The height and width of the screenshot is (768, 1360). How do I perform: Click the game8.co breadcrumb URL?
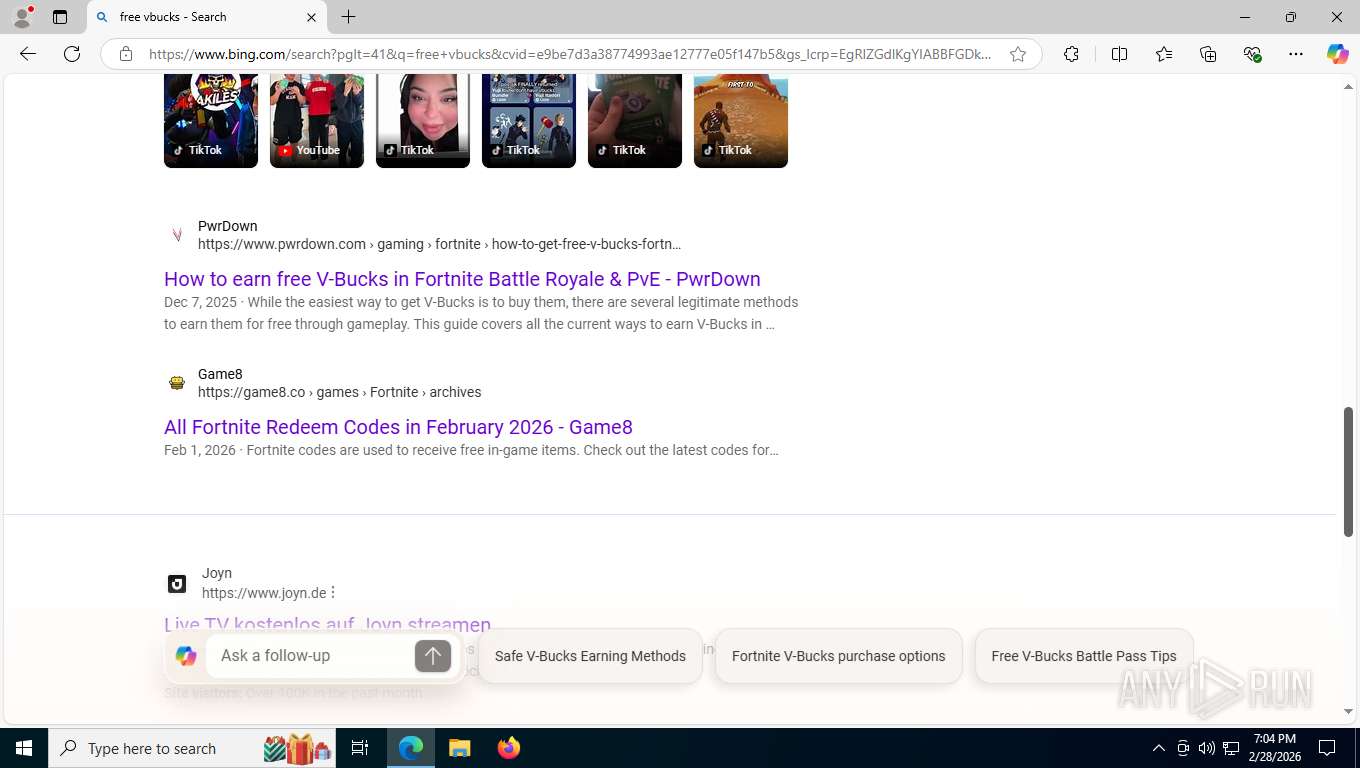(x=339, y=392)
